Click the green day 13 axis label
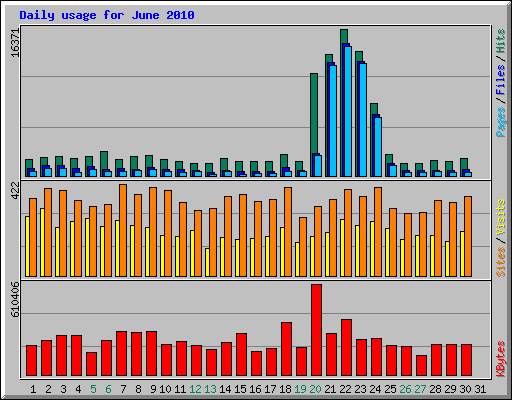The height and width of the screenshot is (400, 512). (210, 389)
